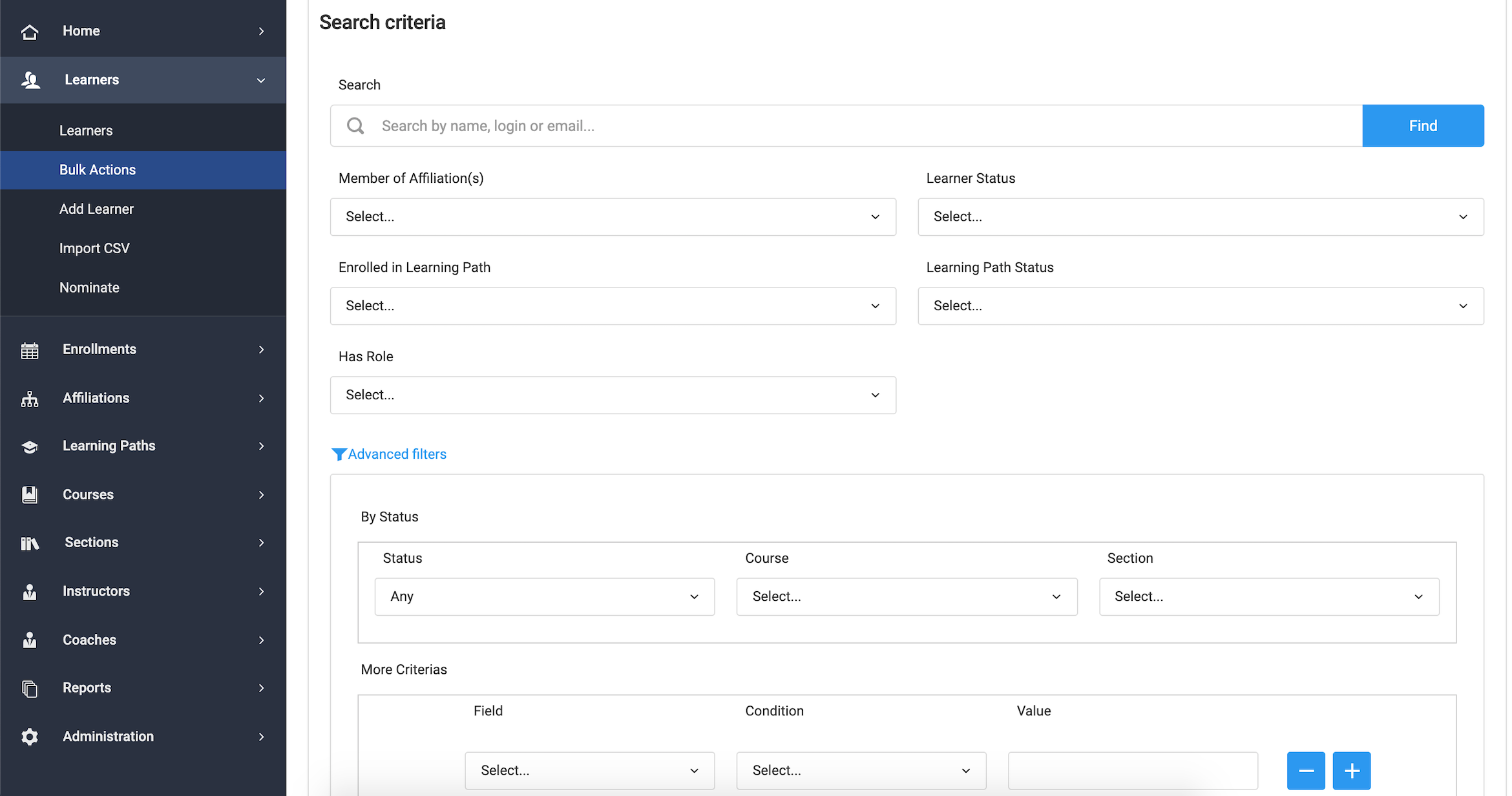
Task: Select Import CSV submenu item
Action: (x=143, y=249)
